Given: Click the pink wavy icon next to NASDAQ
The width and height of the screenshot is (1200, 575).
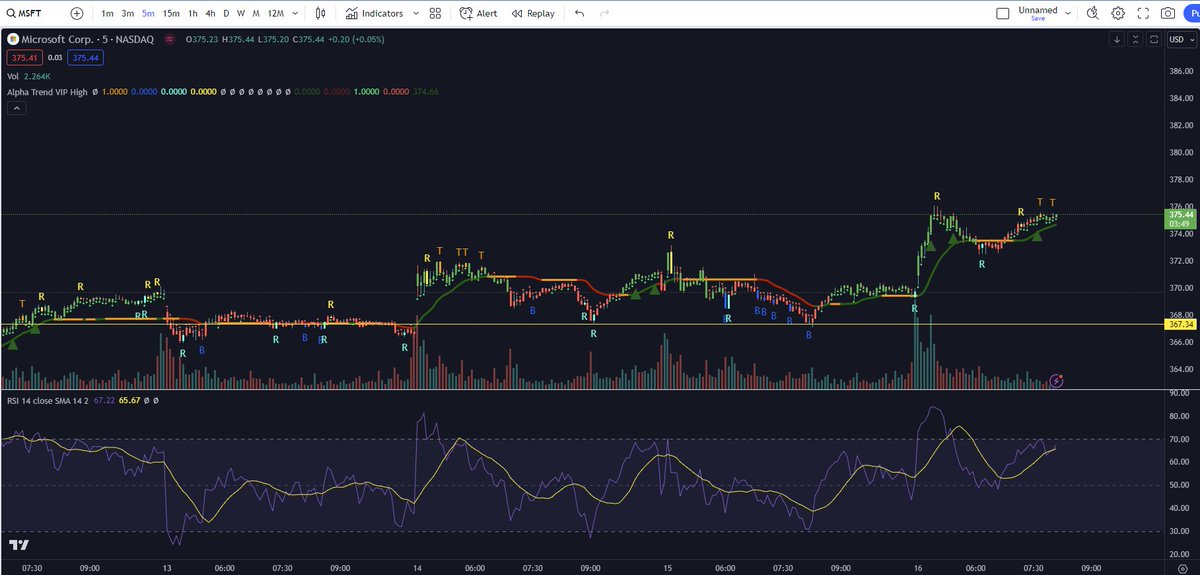Looking at the screenshot, I should point(168,39).
